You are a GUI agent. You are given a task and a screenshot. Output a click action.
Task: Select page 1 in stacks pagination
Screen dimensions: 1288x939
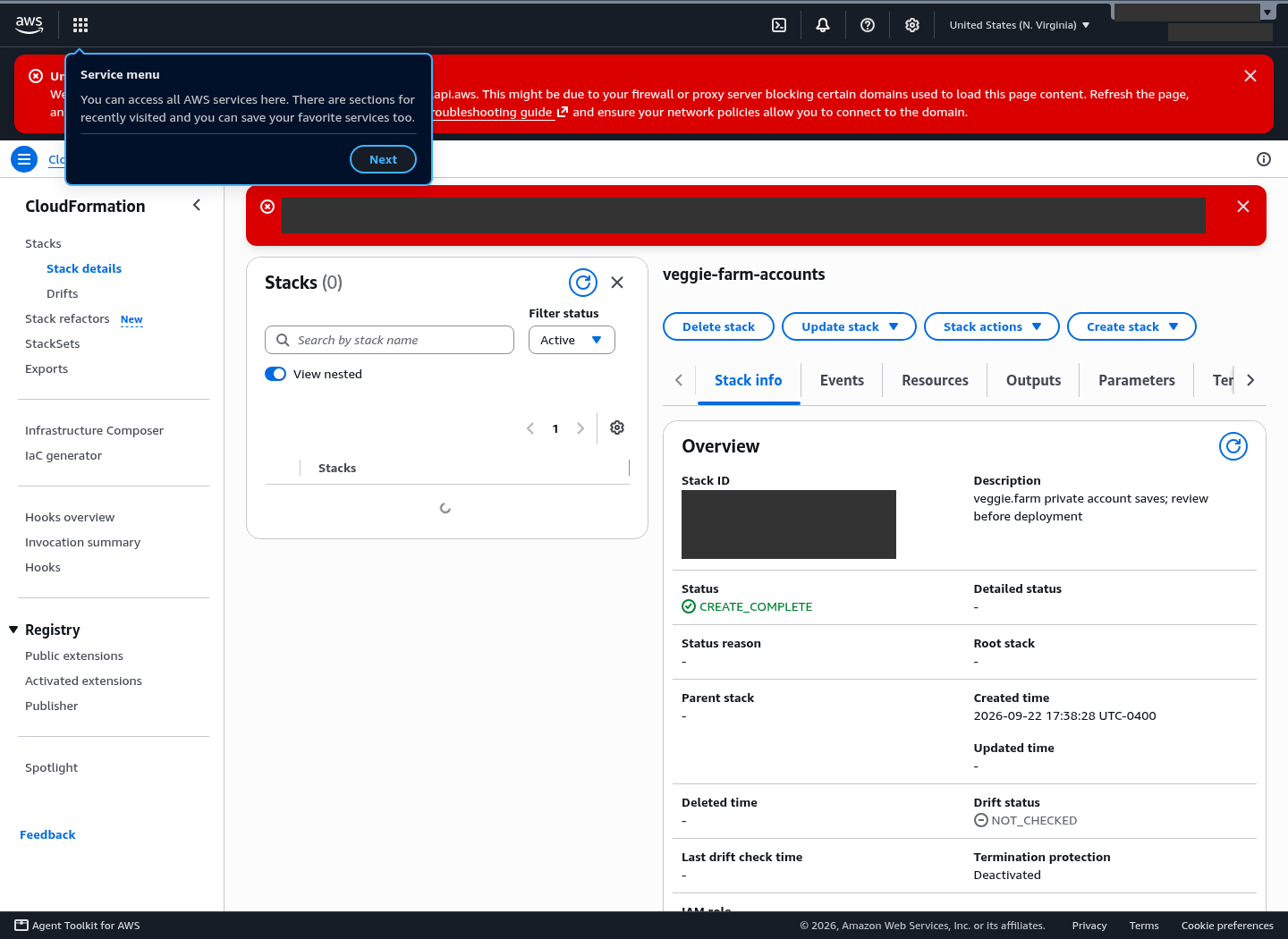555,428
